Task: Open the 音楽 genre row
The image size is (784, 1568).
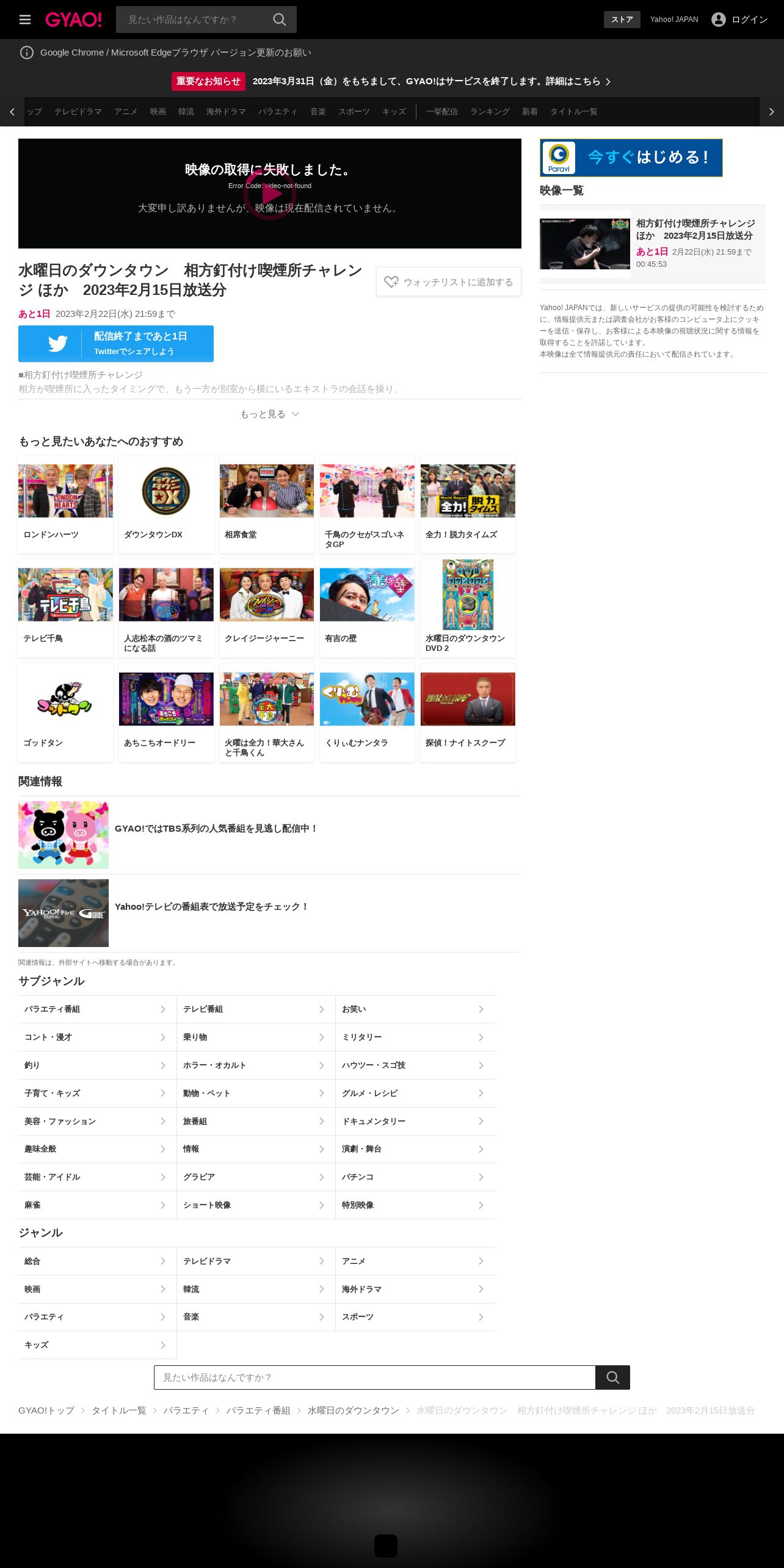Action: click(256, 1317)
